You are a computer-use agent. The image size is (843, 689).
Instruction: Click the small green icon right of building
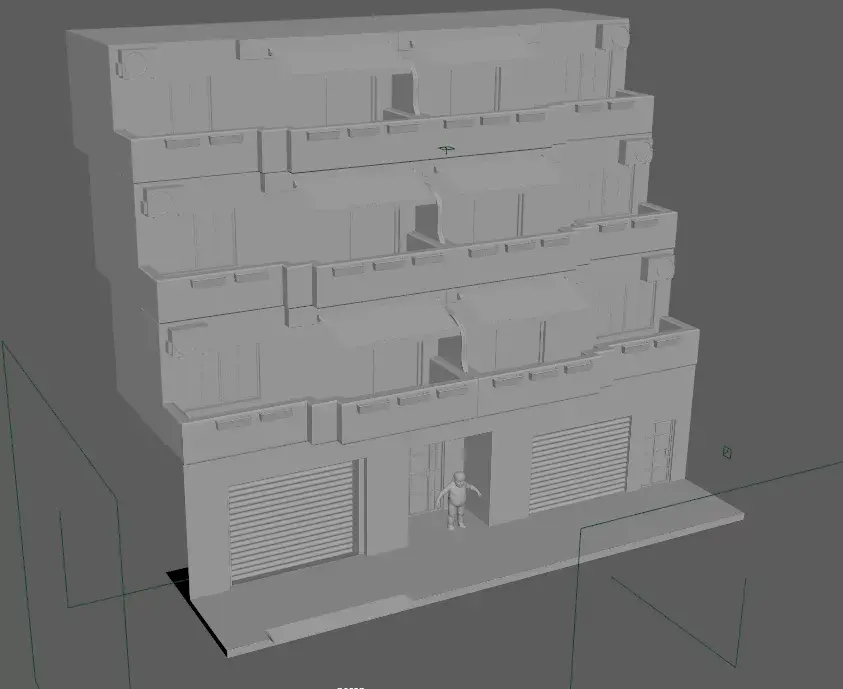(727, 452)
